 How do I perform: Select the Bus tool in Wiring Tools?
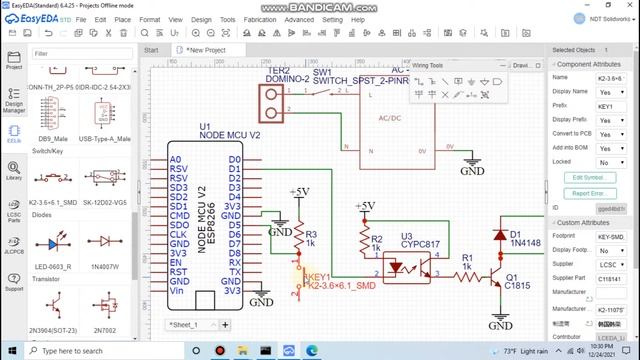coord(432,82)
